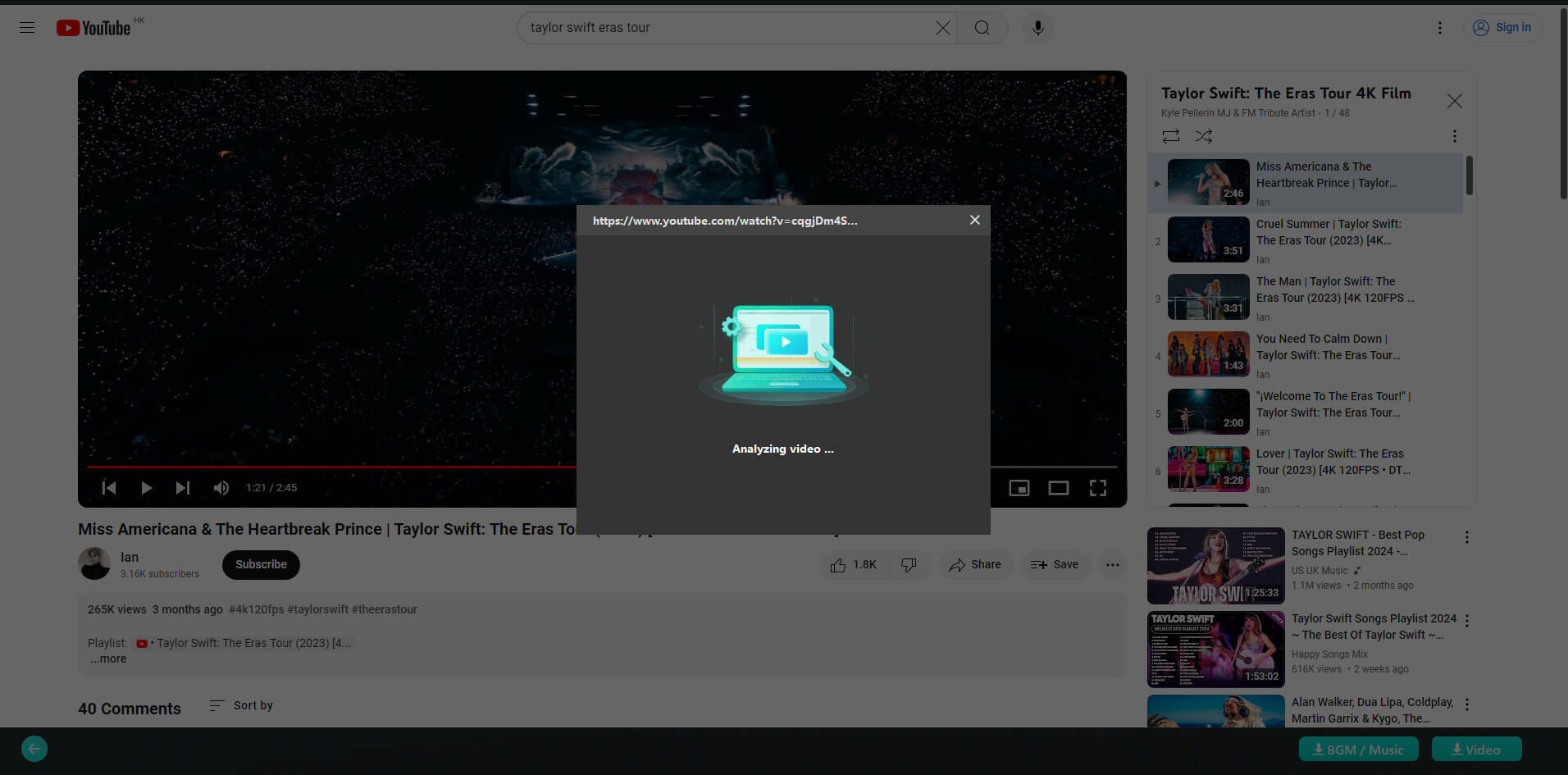Click the search magnifier button

tap(982, 28)
